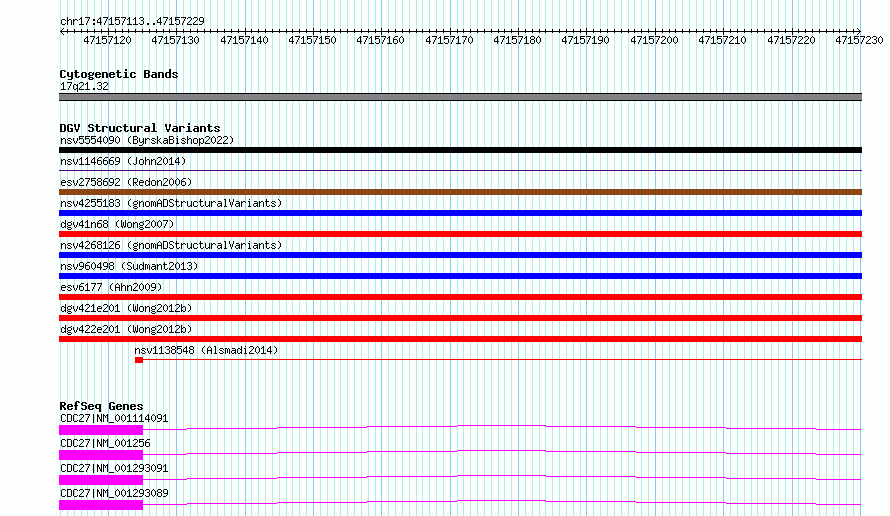
Task: Click the brown esv2758692 variant bar
Action: pyautogui.click(x=460, y=192)
